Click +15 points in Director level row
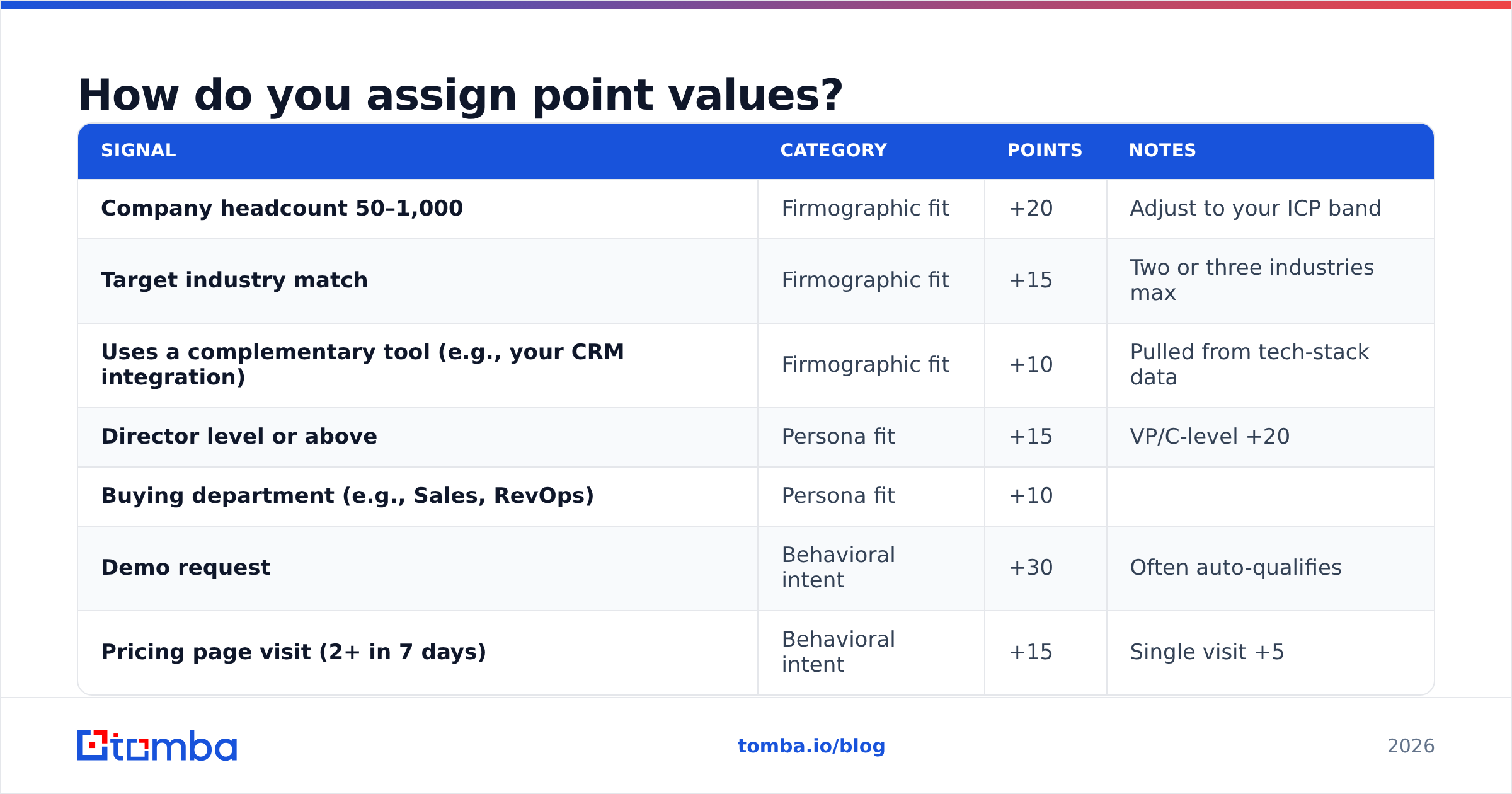The image size is (1512, 794). (1031, 437)
